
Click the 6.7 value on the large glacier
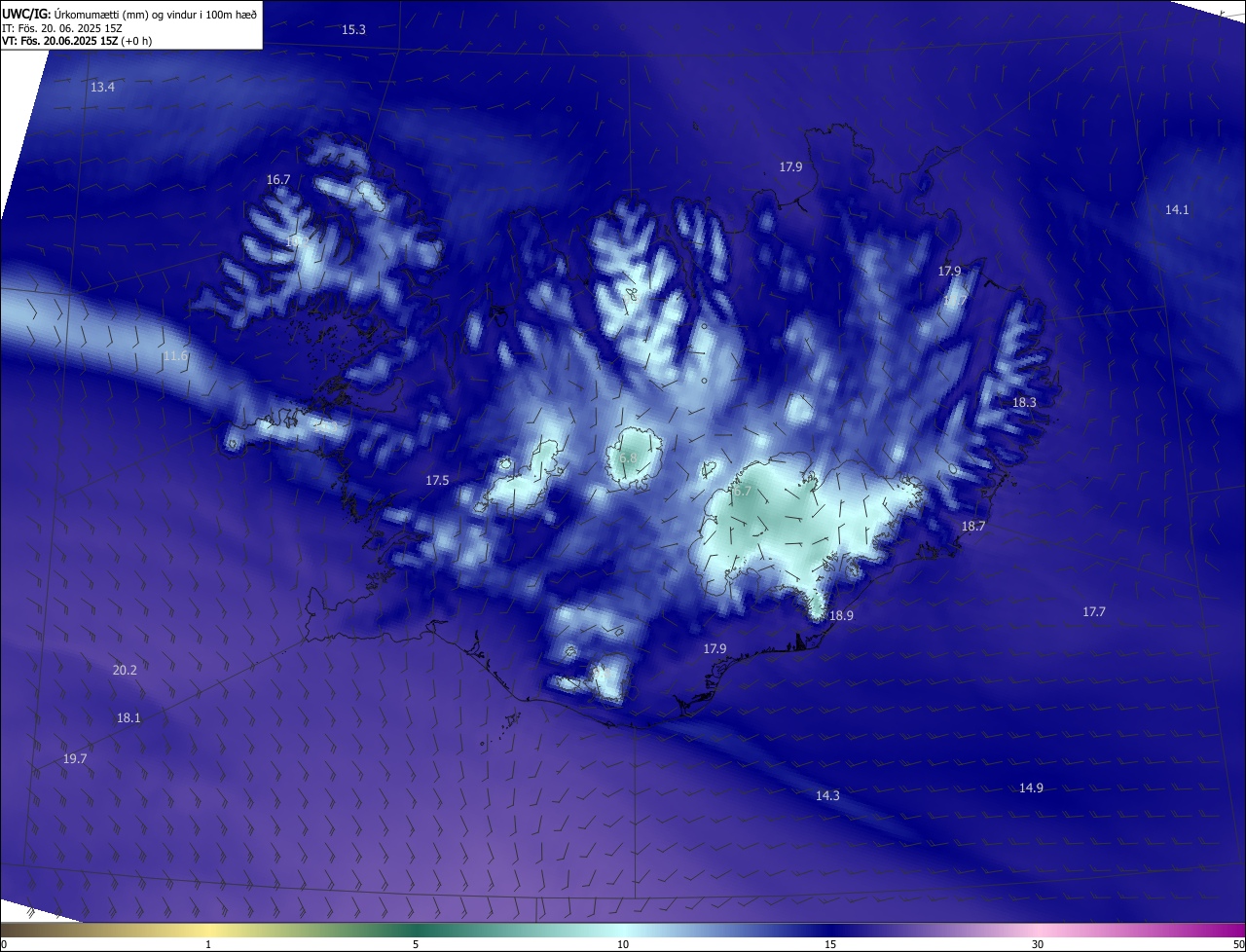[x=743, y=492]
